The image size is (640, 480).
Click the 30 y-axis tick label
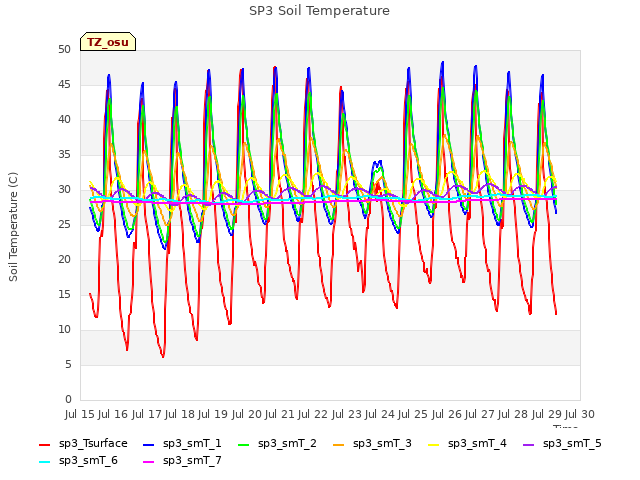(64, 190)
